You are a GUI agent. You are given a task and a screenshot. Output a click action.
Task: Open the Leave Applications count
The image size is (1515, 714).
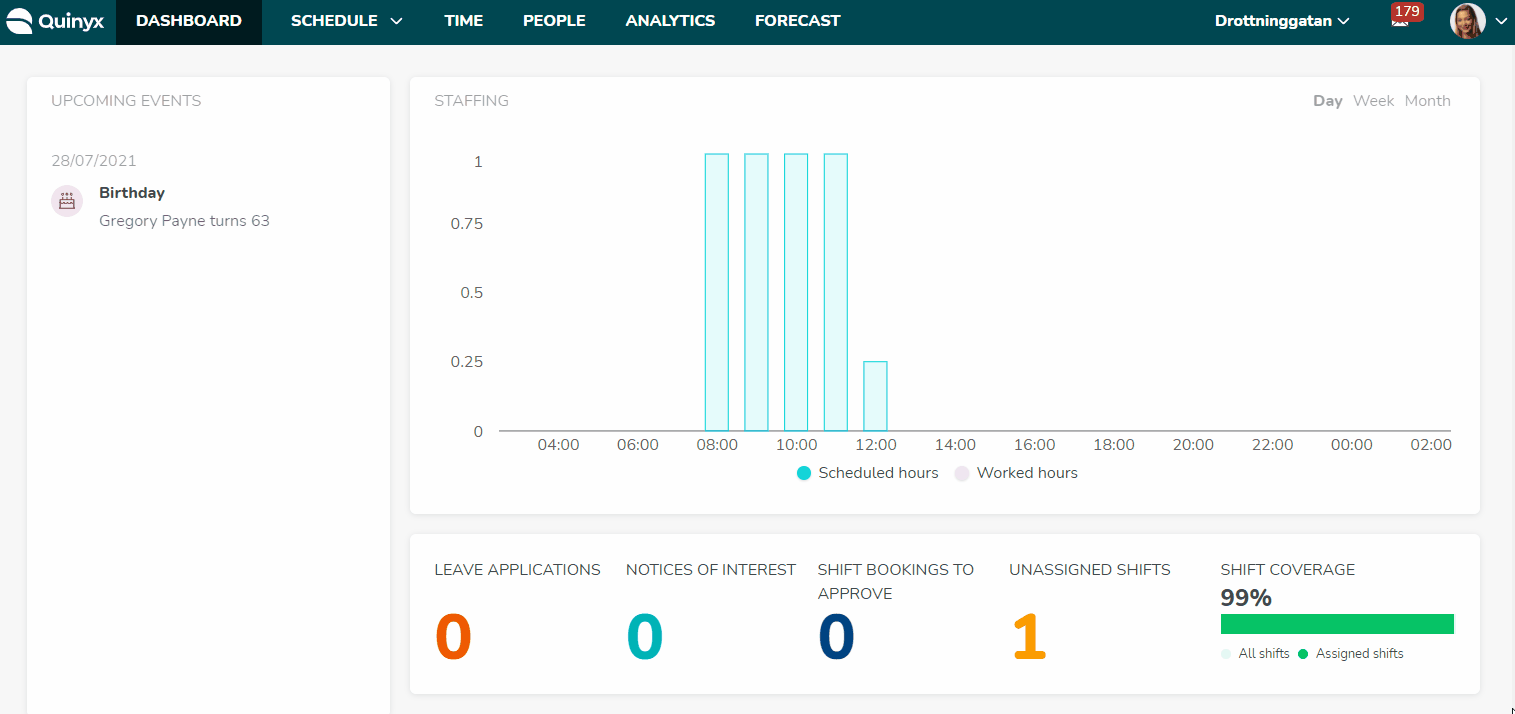453,638
